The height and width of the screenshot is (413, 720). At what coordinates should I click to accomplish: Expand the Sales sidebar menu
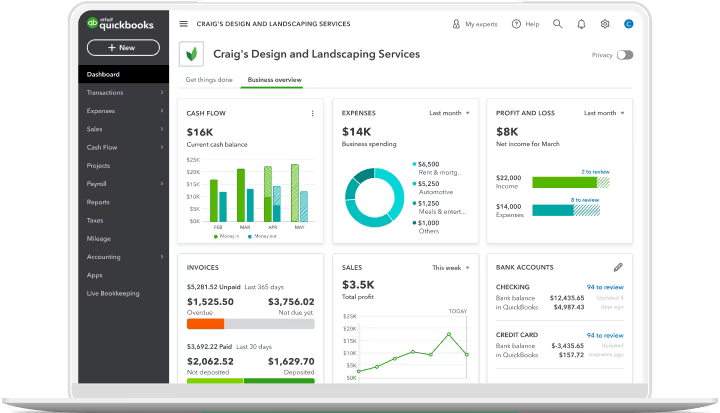(x=124, y=129)
